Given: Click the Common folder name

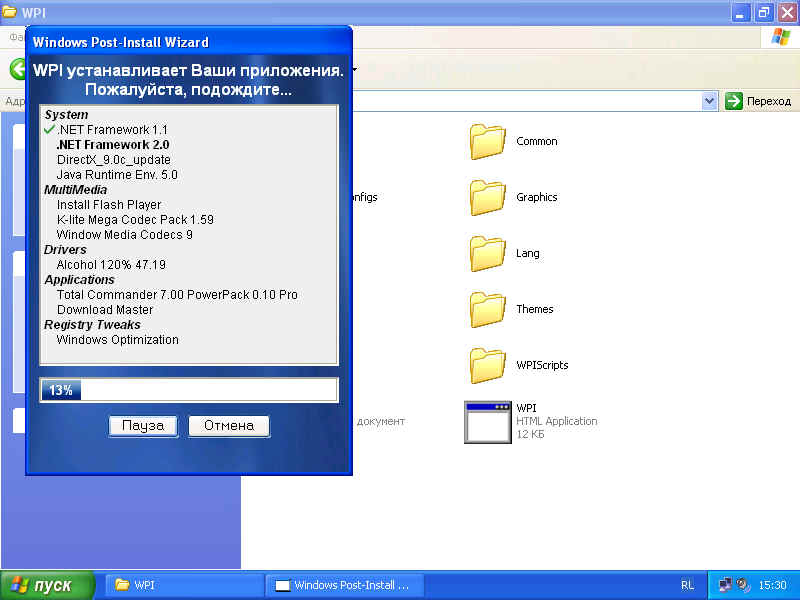Looking at the screenshot, I should tap(537, 141).
